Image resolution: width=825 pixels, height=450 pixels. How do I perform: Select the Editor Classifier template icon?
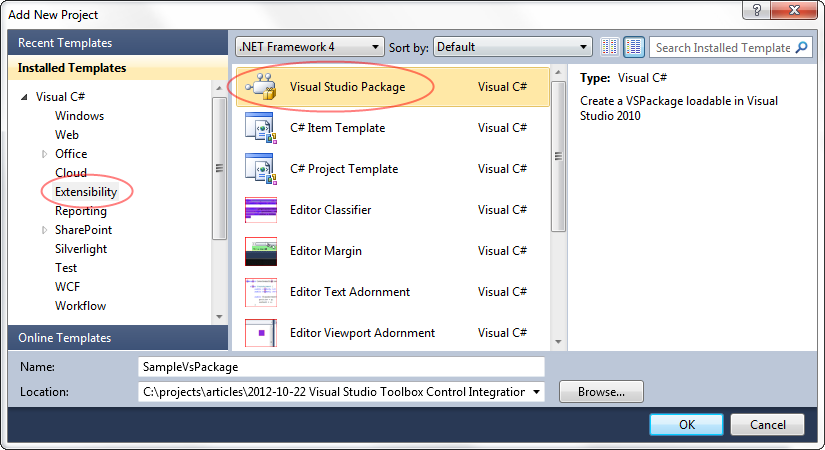pyautogui.click(x=261, y=210)
